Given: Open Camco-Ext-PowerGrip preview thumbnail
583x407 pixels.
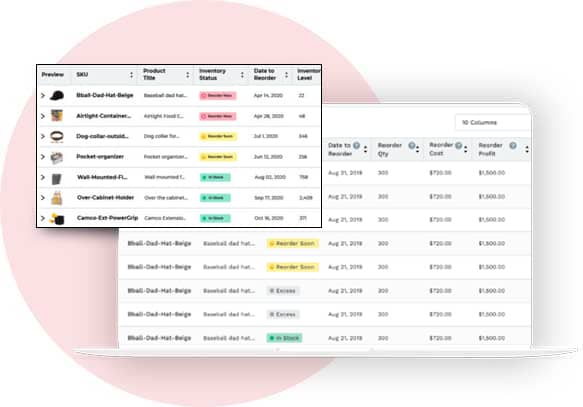Looking at the screenshot, I should [58, 219].
